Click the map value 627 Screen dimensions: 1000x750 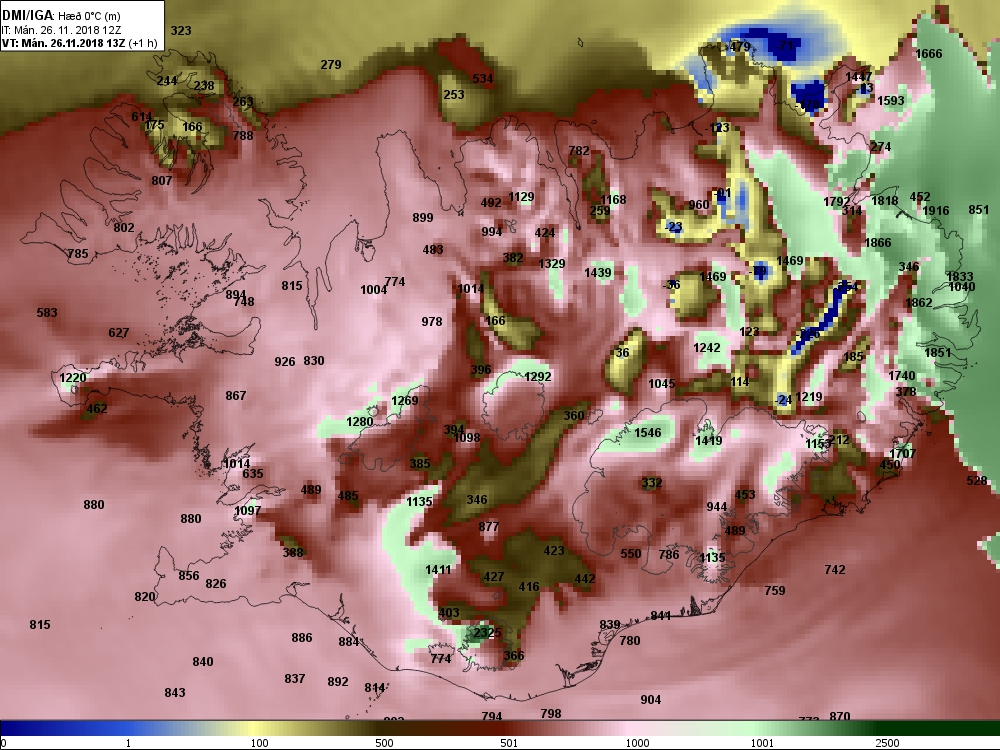(119, 332)
